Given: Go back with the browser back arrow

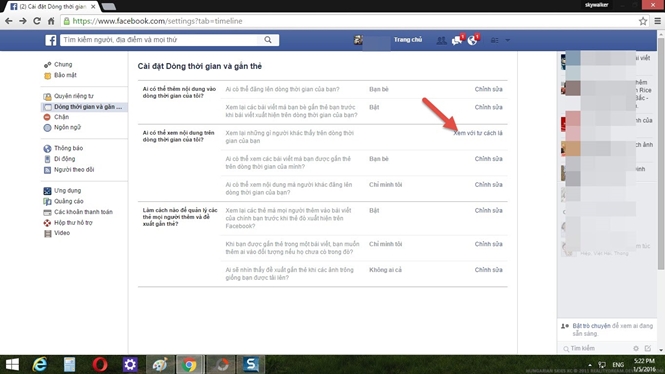Looking at the screenshot, I should point(8,21).
